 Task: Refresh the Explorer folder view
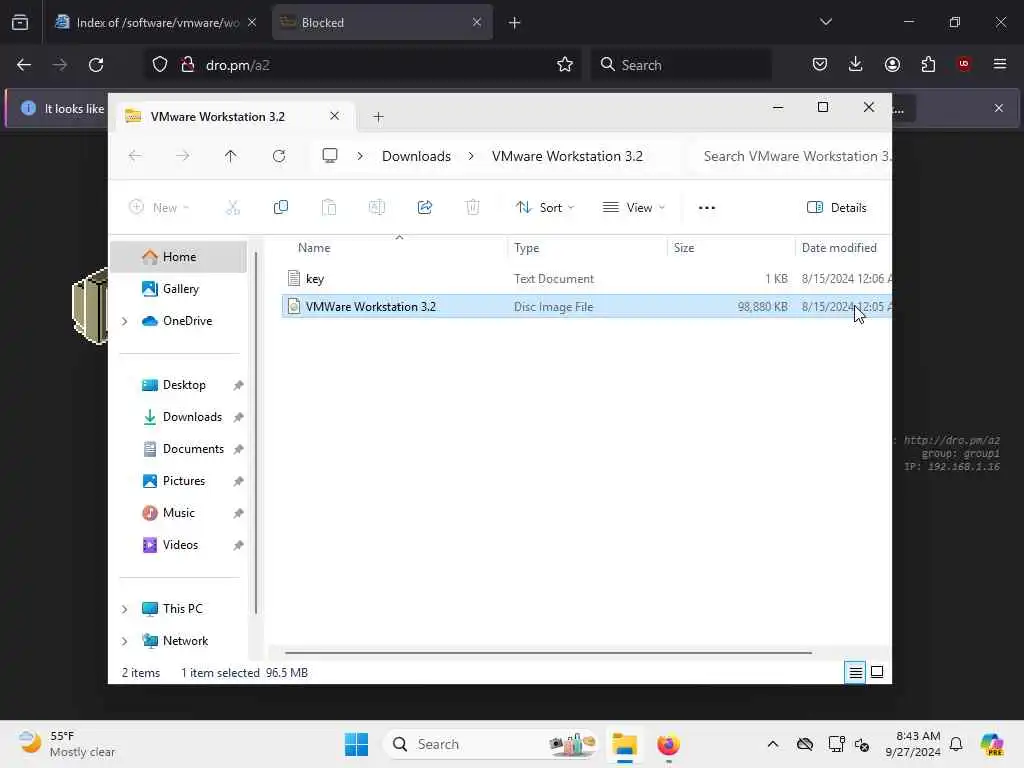click(279, 156)
